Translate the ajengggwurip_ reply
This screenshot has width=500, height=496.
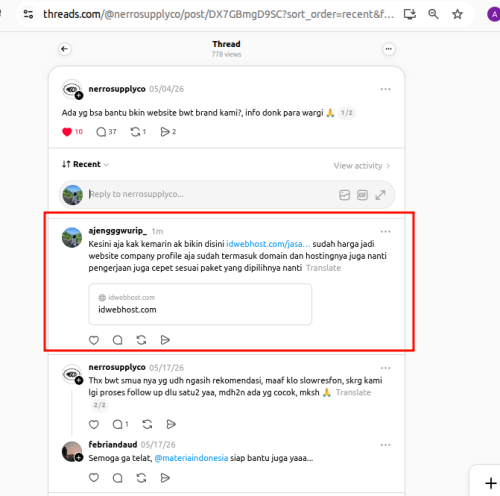(x=323, y=268)
